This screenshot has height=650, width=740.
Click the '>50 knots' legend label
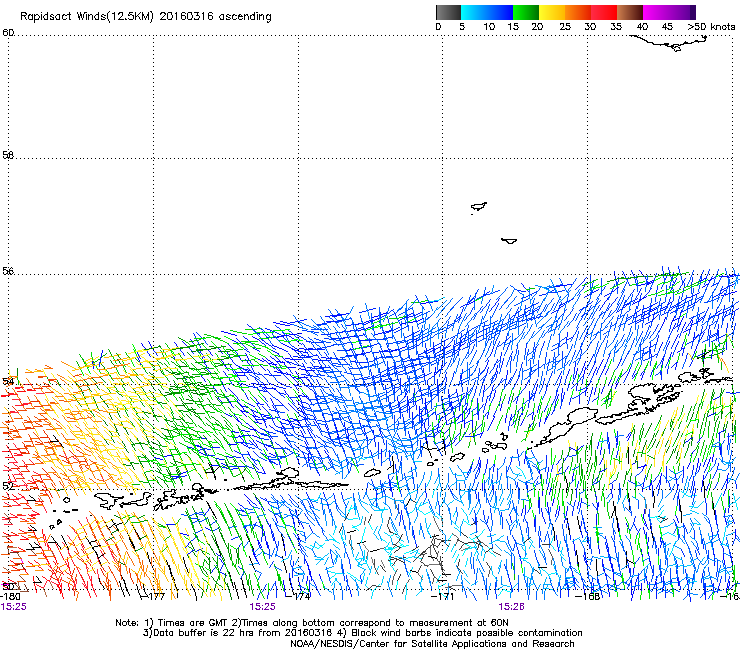711,27
